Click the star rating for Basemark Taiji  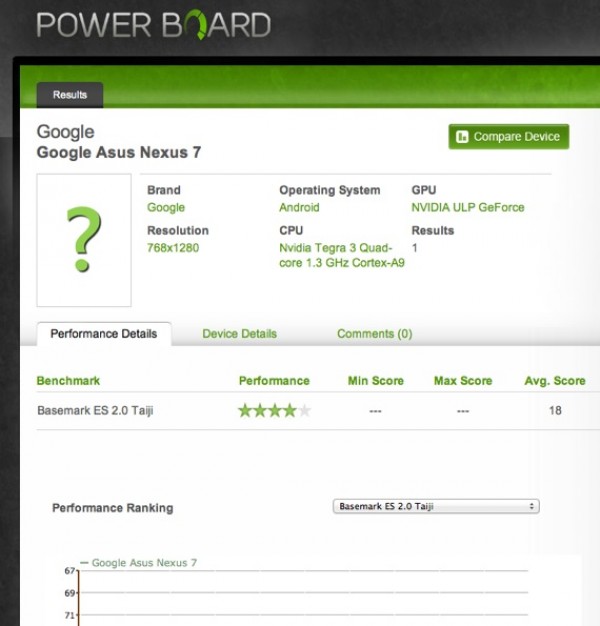274,410
